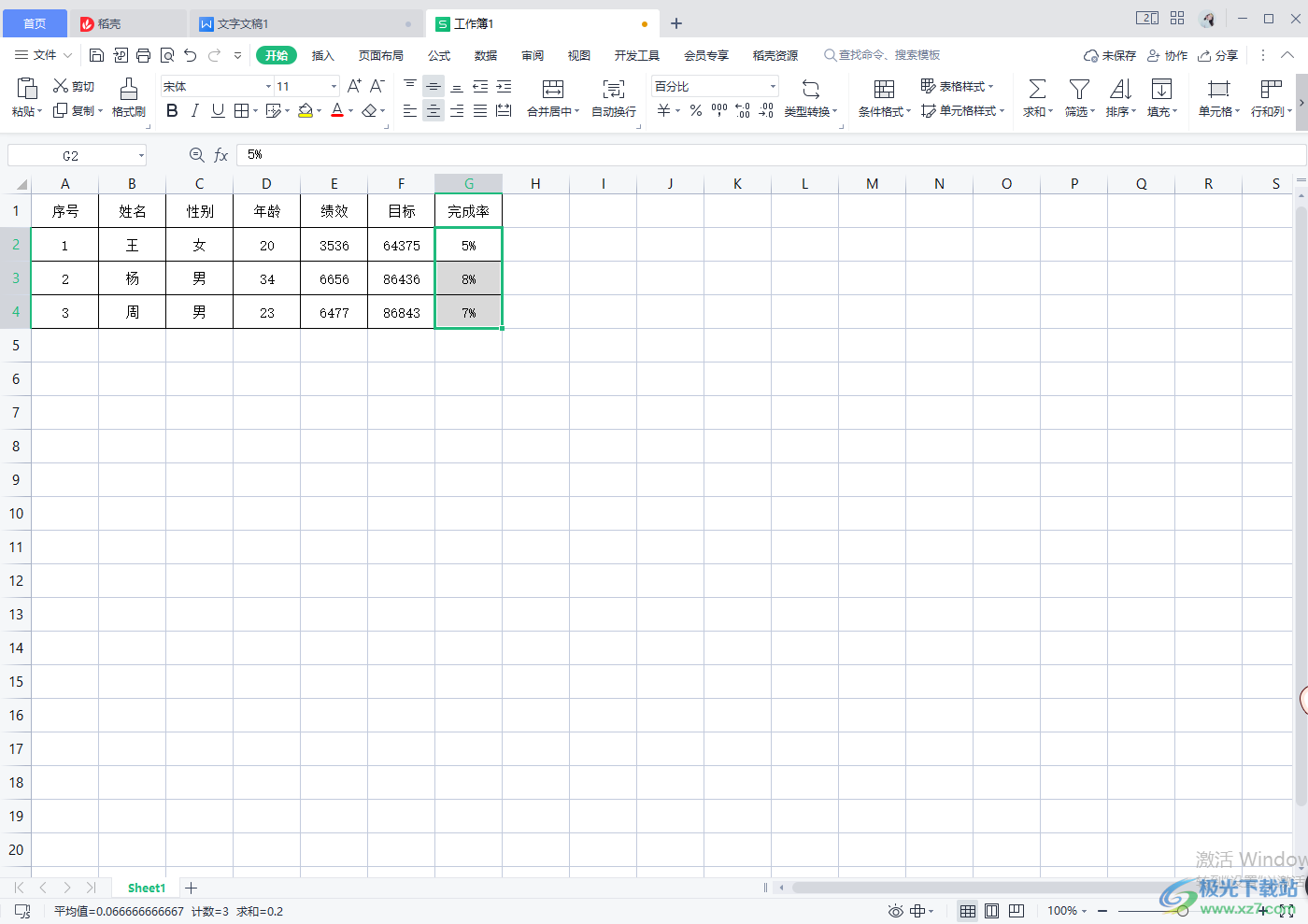
Task: Toggle bold formatting
Action: pyautogui.click(x=172, y=111)
